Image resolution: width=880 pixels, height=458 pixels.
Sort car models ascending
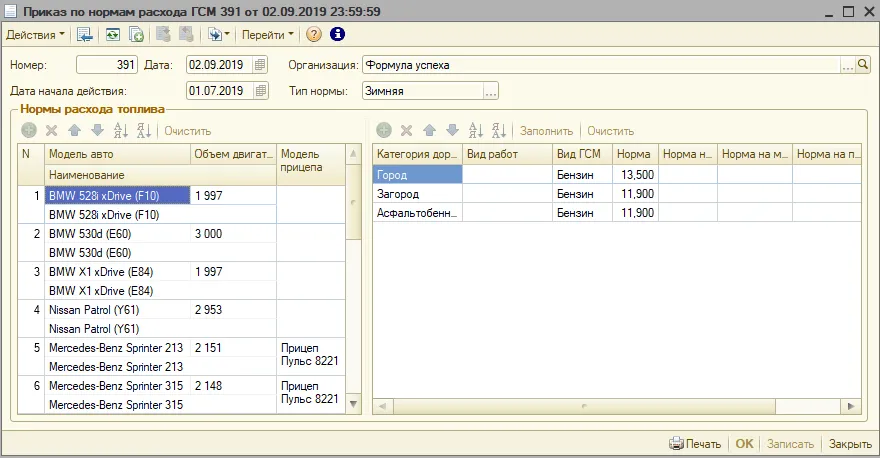tap(121, 131)
